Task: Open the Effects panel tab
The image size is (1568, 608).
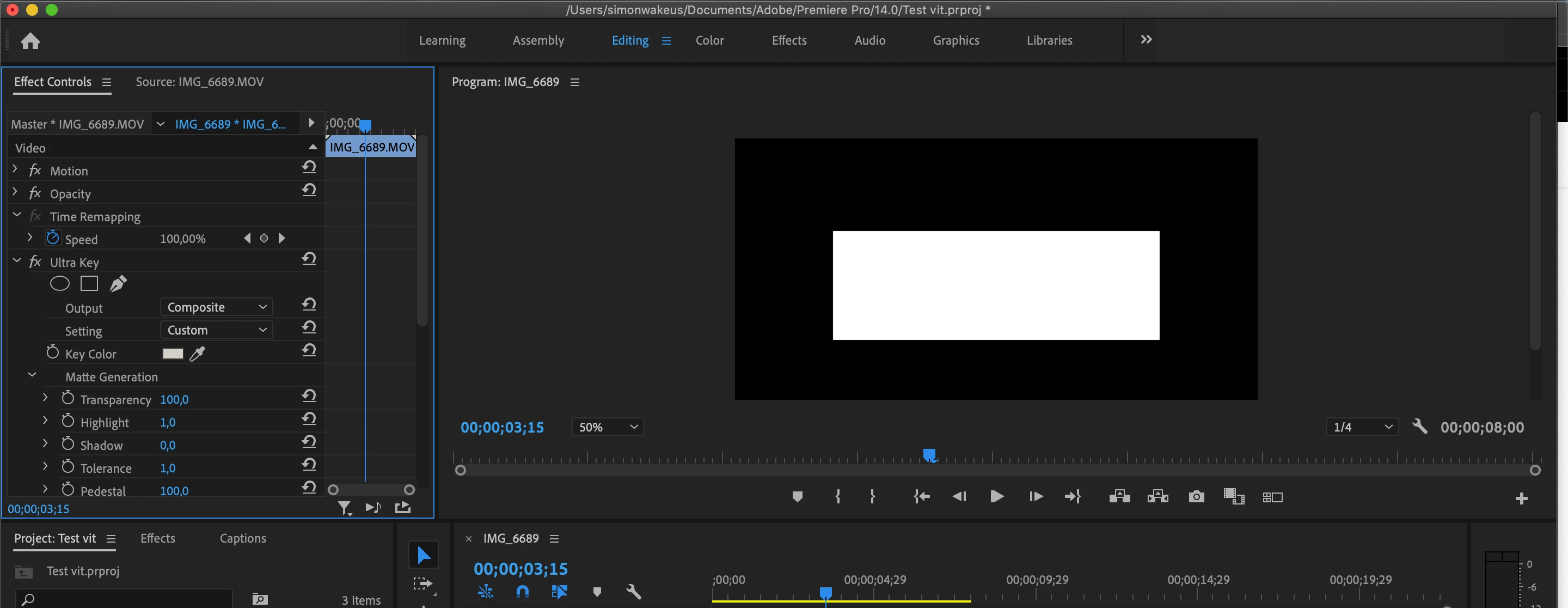Action: pyautogui.click(x=158, y=538)
